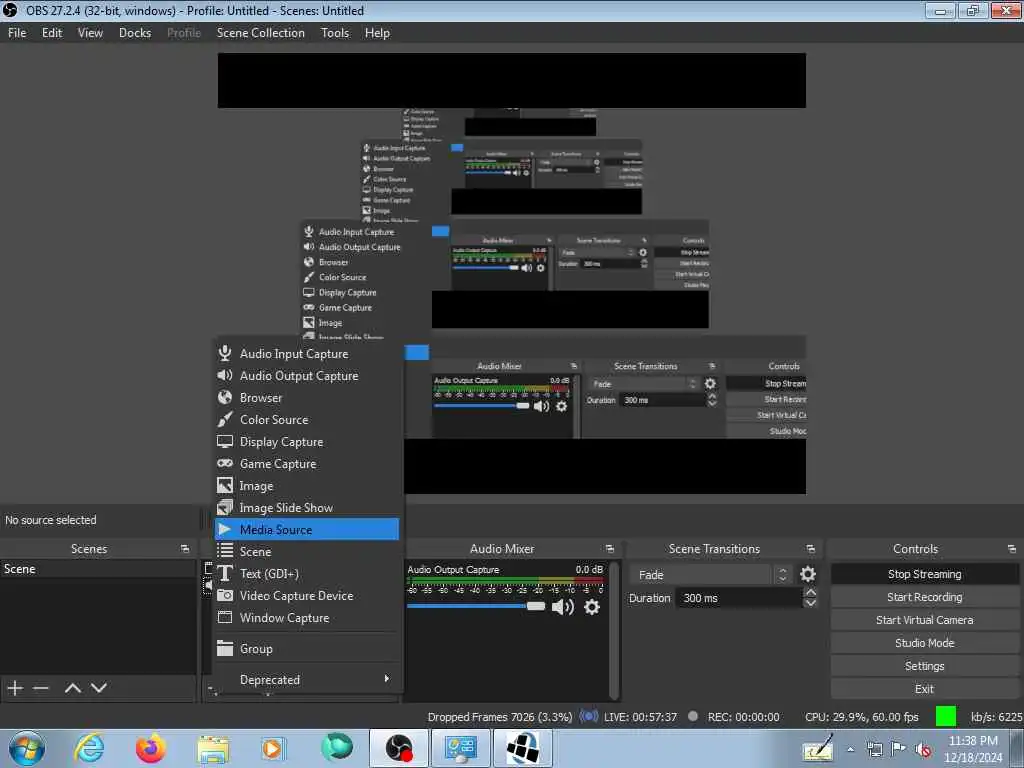Move scene up arrow

click(73, 688)
